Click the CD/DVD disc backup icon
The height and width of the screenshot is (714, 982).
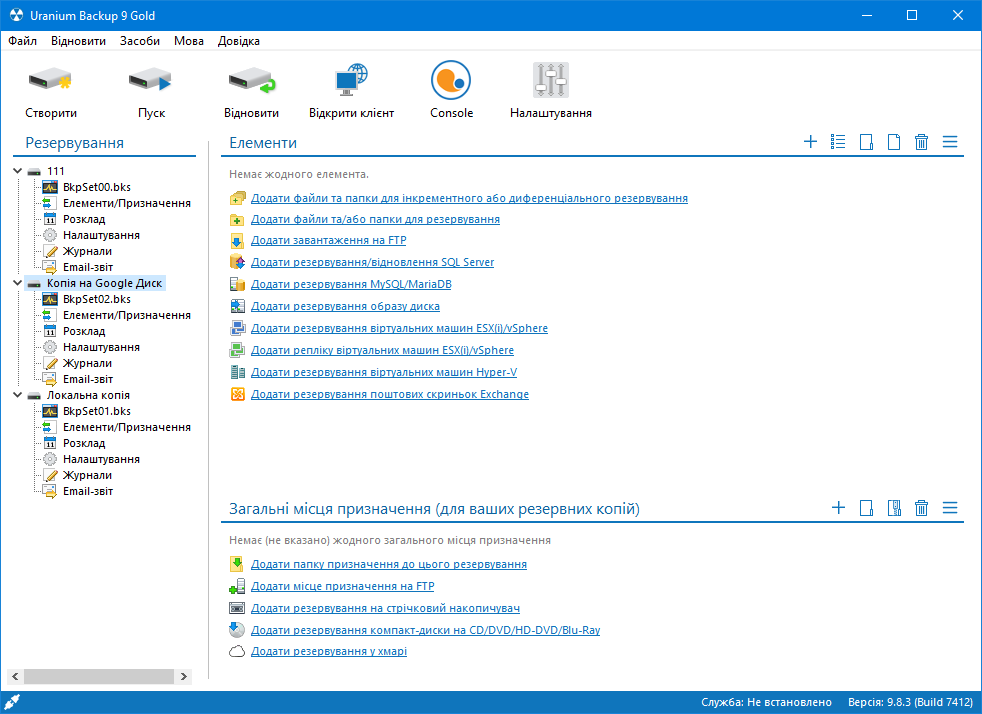(237, 629)
